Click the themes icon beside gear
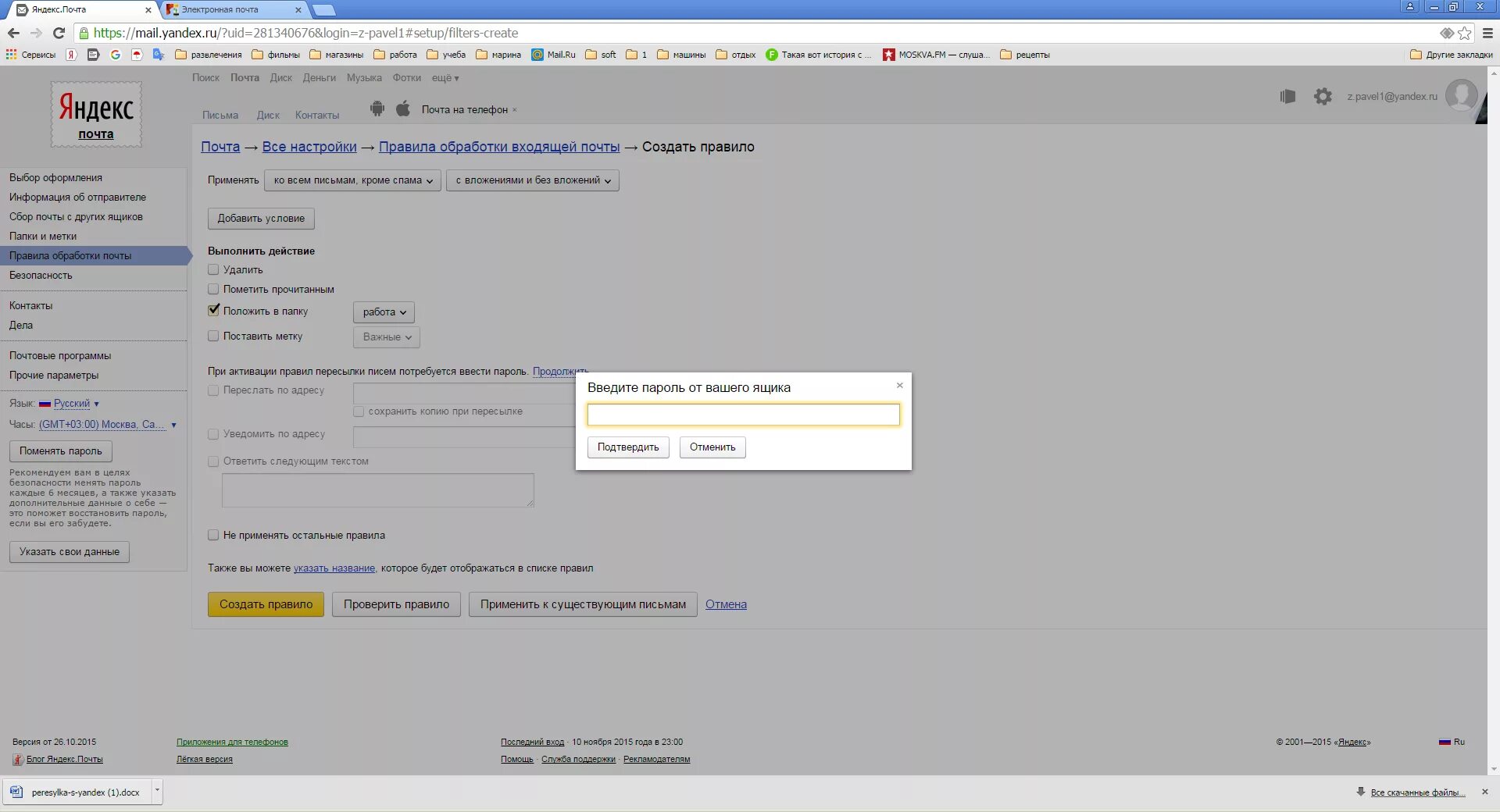This screenshot has width=1500, height=812. [1287, 96]
